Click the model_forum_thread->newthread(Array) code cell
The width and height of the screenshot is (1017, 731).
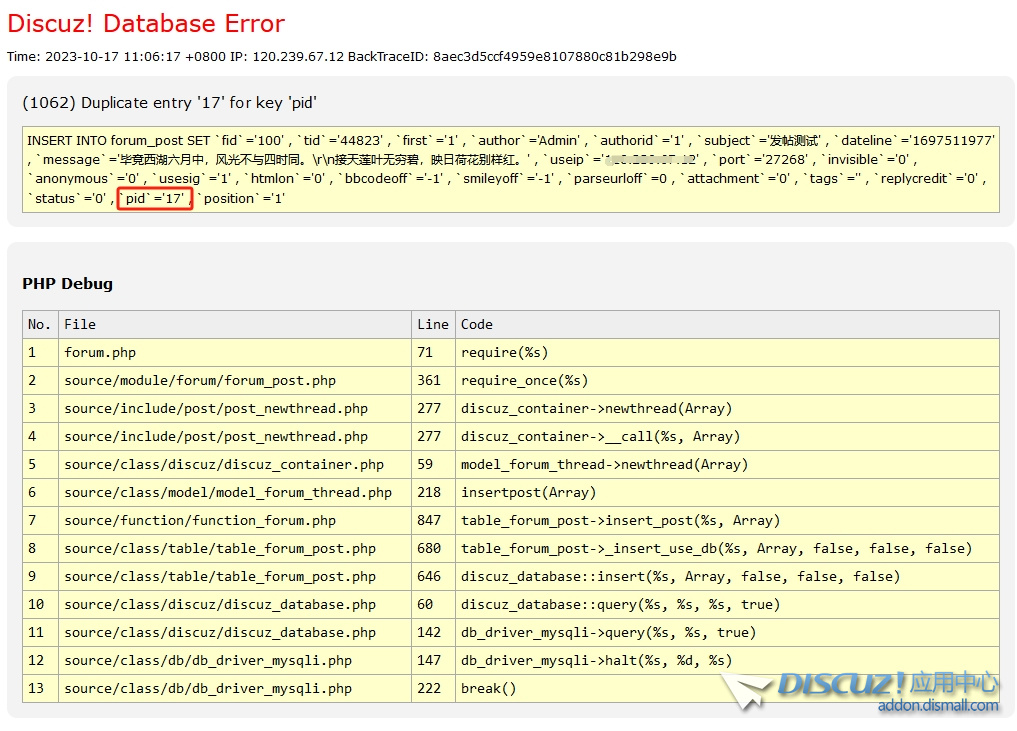(727, 464)
